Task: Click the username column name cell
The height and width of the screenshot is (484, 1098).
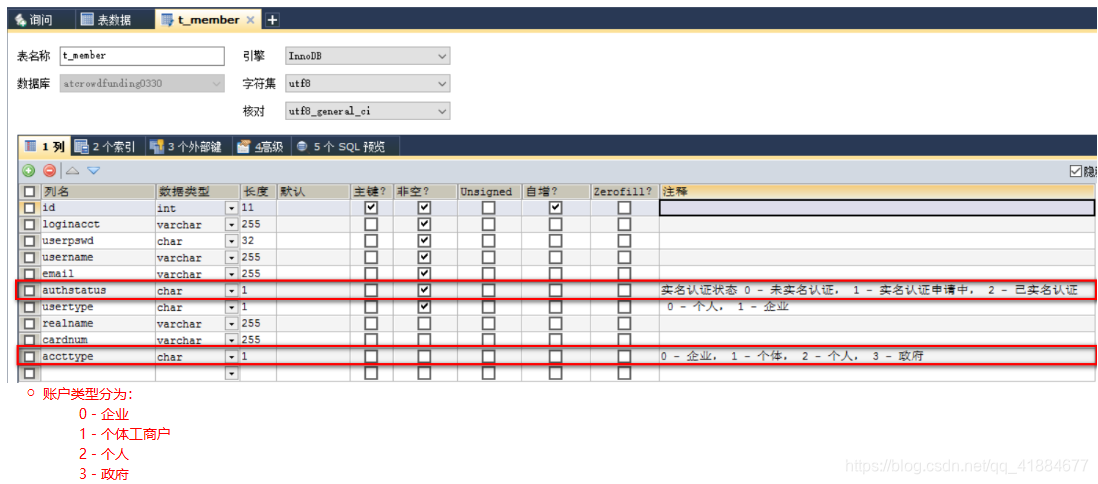Action: [97, 257]
